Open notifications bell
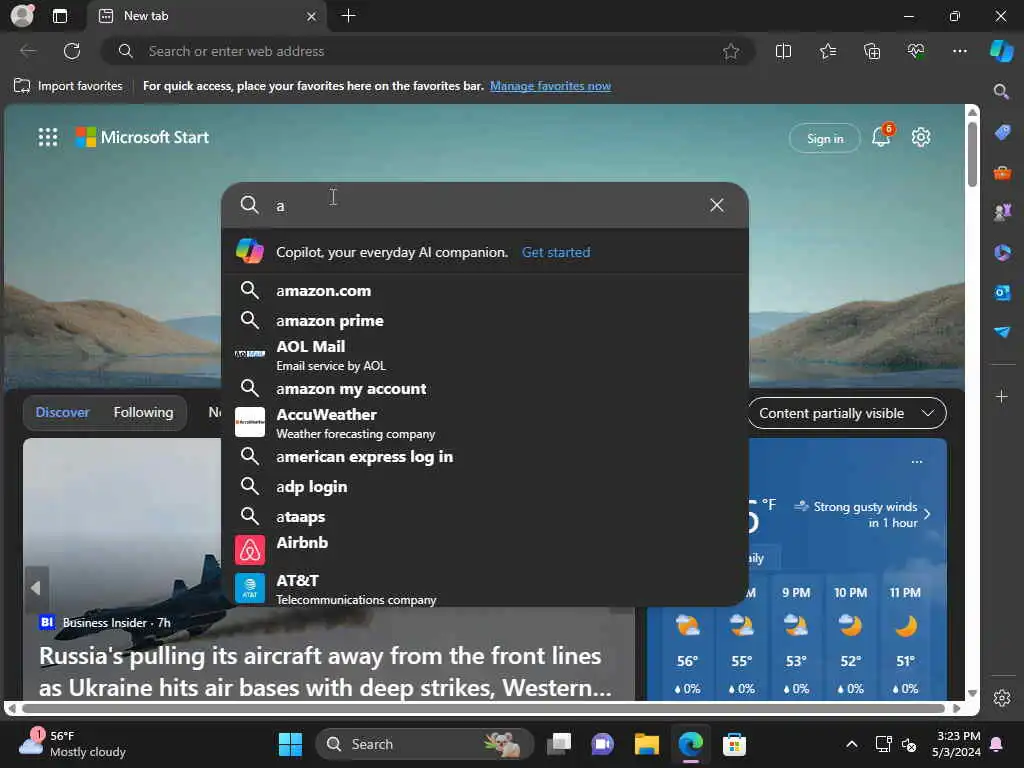The image size is (1024, 768). (882, 136)
